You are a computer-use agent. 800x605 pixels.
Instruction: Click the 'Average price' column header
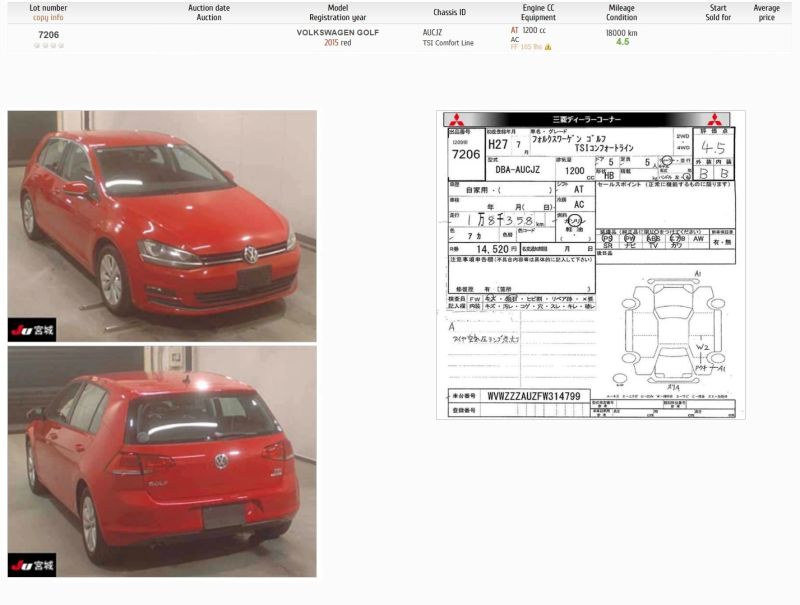(766, 13)
